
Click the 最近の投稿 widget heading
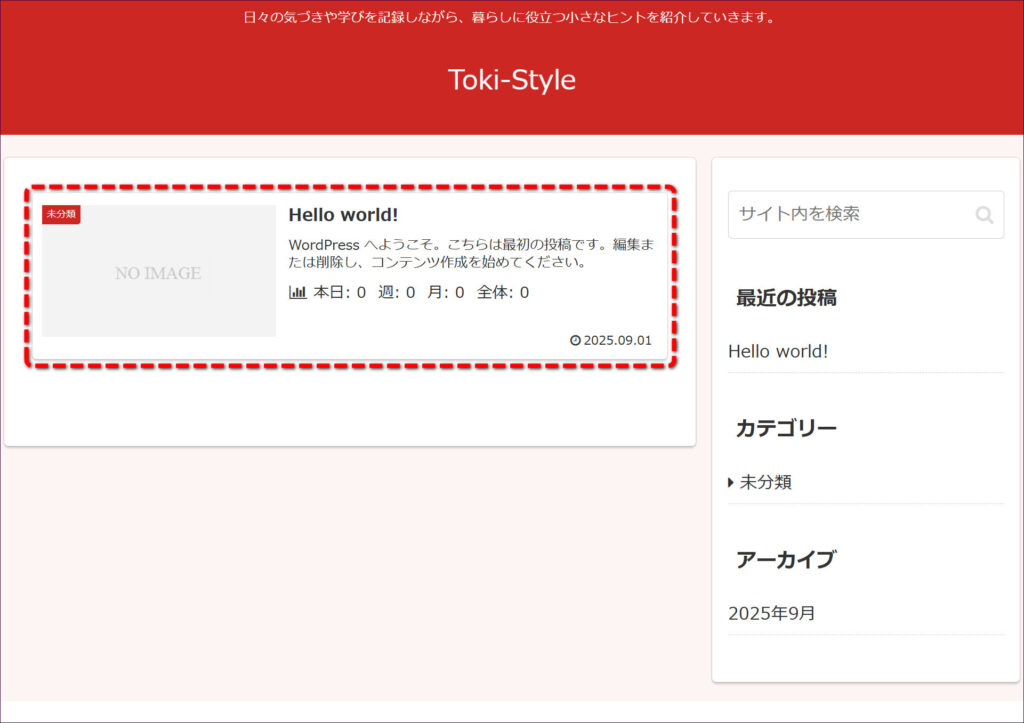(x=786, y=297)
